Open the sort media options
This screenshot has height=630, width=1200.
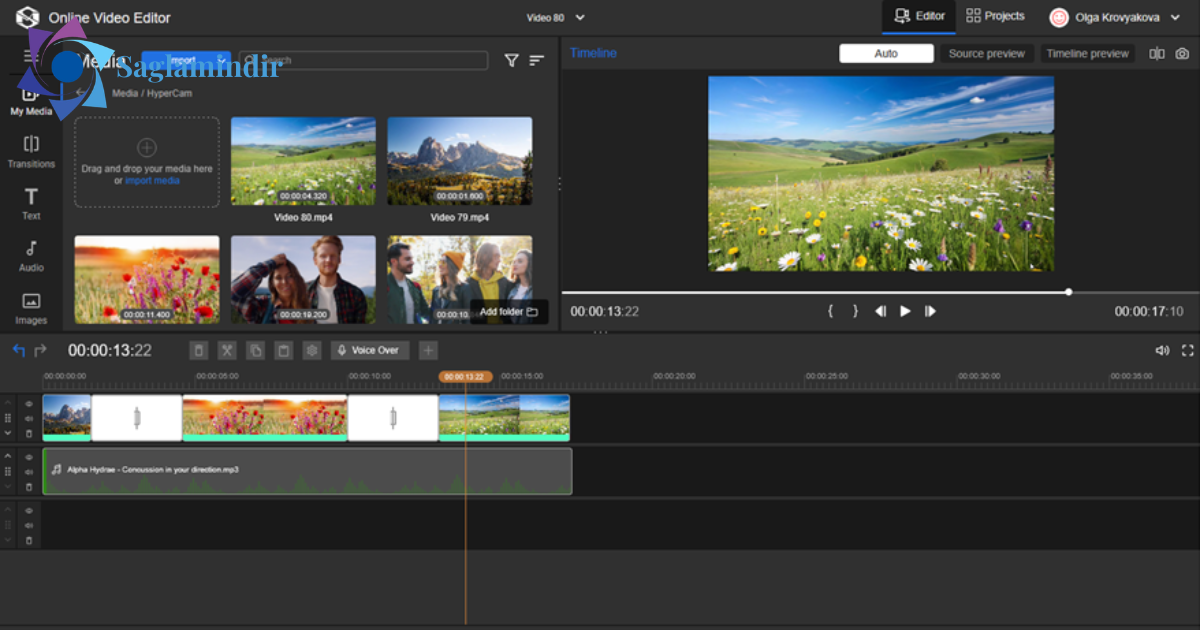(537, 61)
